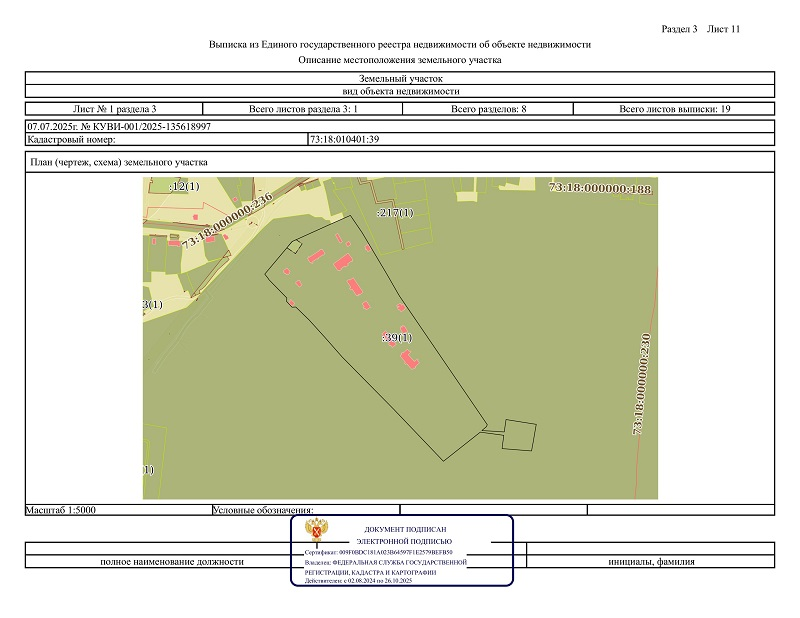Select the "Лист № 1 раздела 3" cell
This screenshot has height=618, width=800.
click(115, 108)
